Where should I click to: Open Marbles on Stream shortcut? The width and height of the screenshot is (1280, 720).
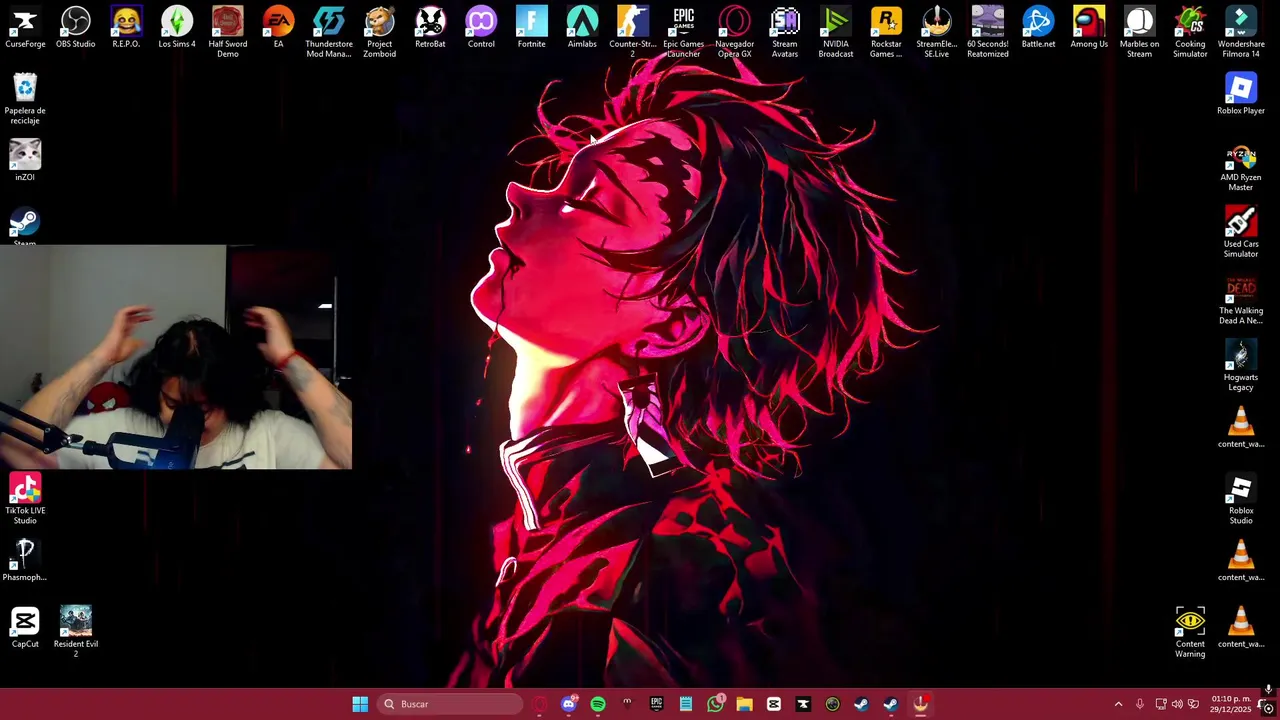pos(1140,32)
